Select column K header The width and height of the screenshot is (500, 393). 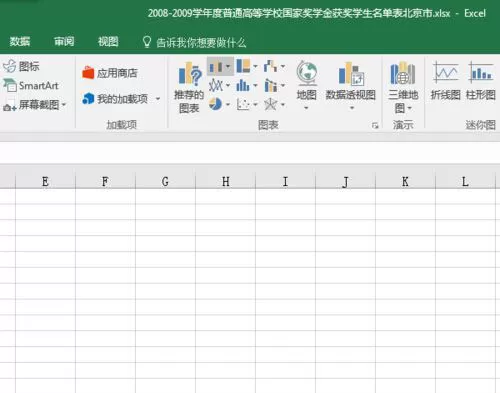click(405, 181)
